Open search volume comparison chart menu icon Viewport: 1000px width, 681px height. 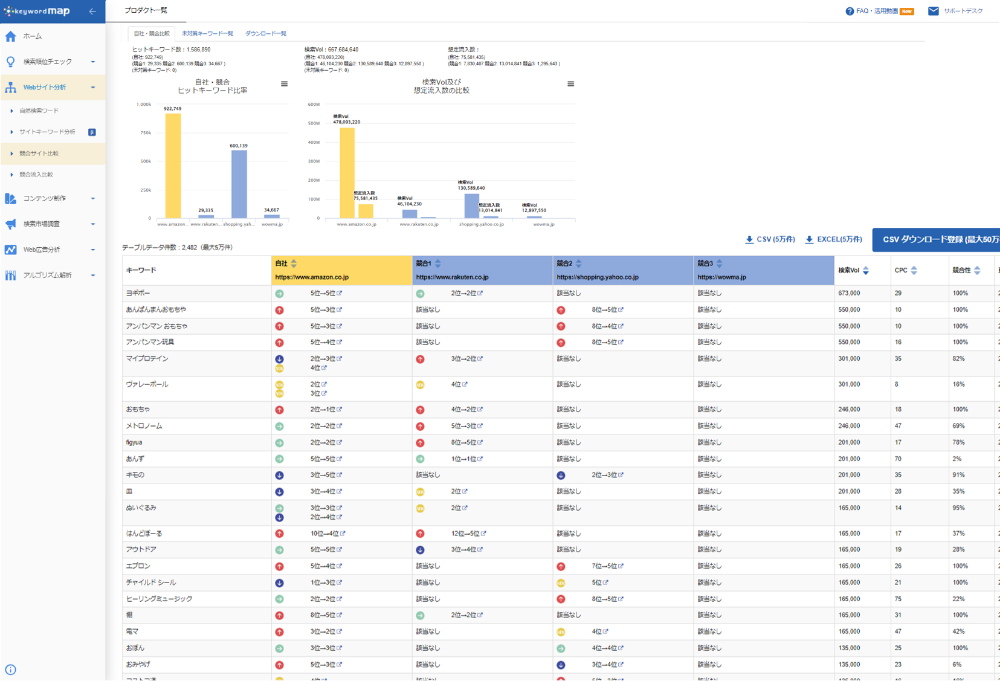571,84
